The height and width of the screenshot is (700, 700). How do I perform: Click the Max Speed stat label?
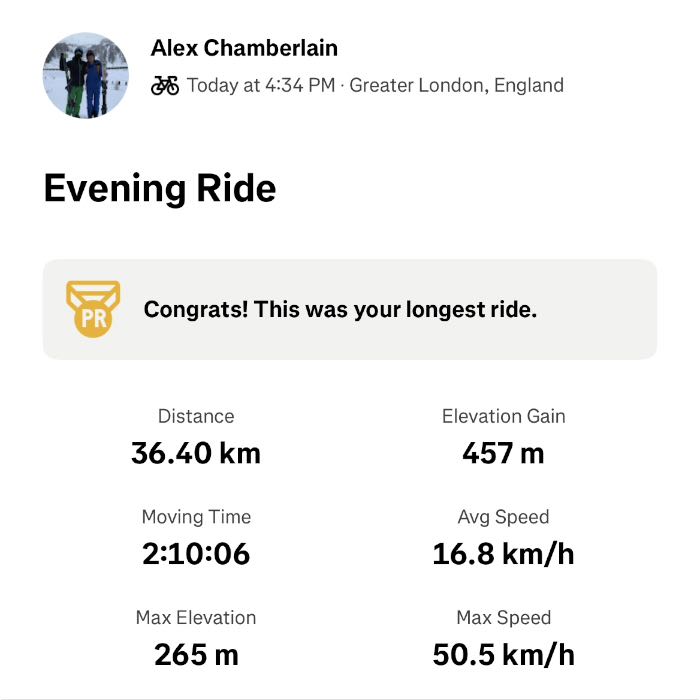[503, 618]
